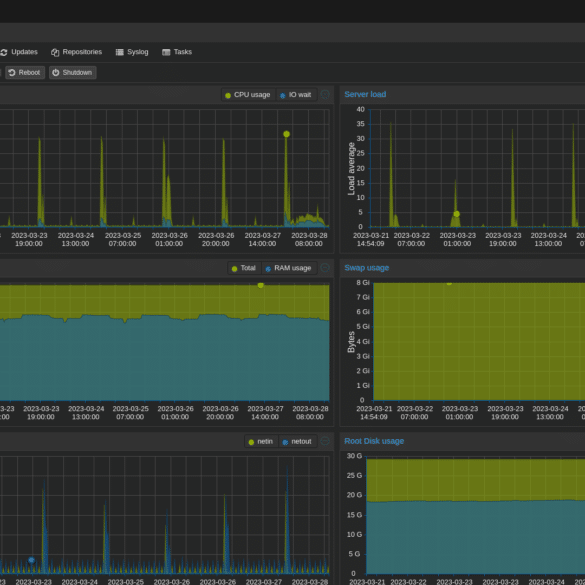Toggle the netout legend entry
The image size is (585, 585).
point(298,441)
